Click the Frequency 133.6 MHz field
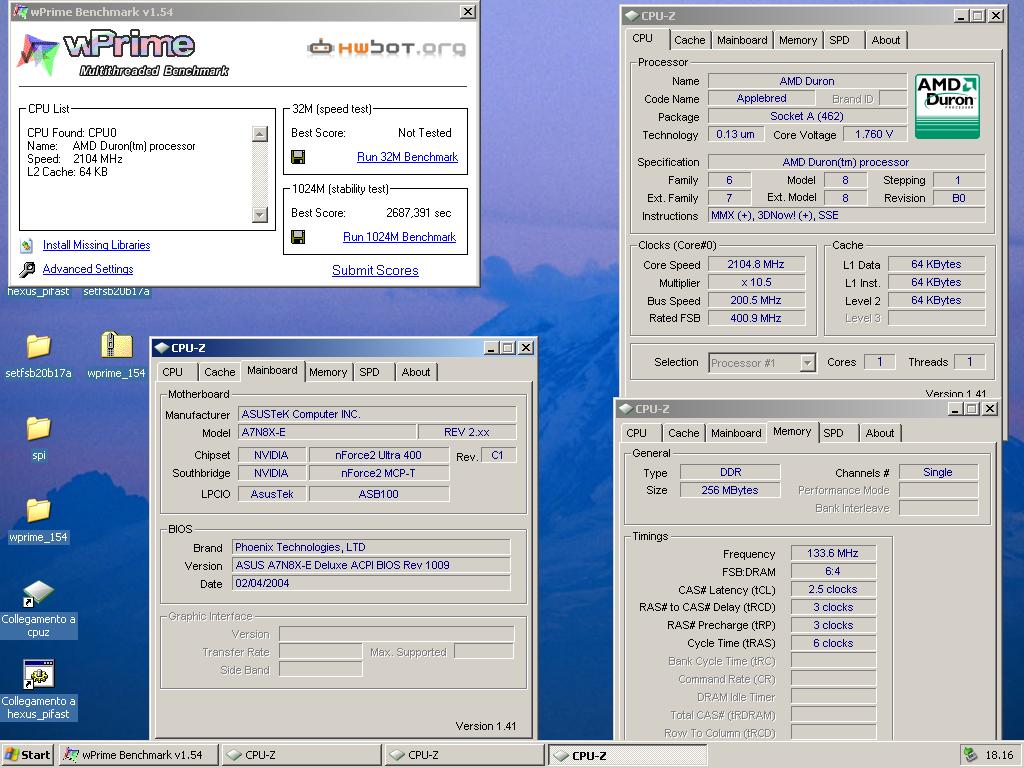This screenshot has width=1024, height=768. point(833,553)
